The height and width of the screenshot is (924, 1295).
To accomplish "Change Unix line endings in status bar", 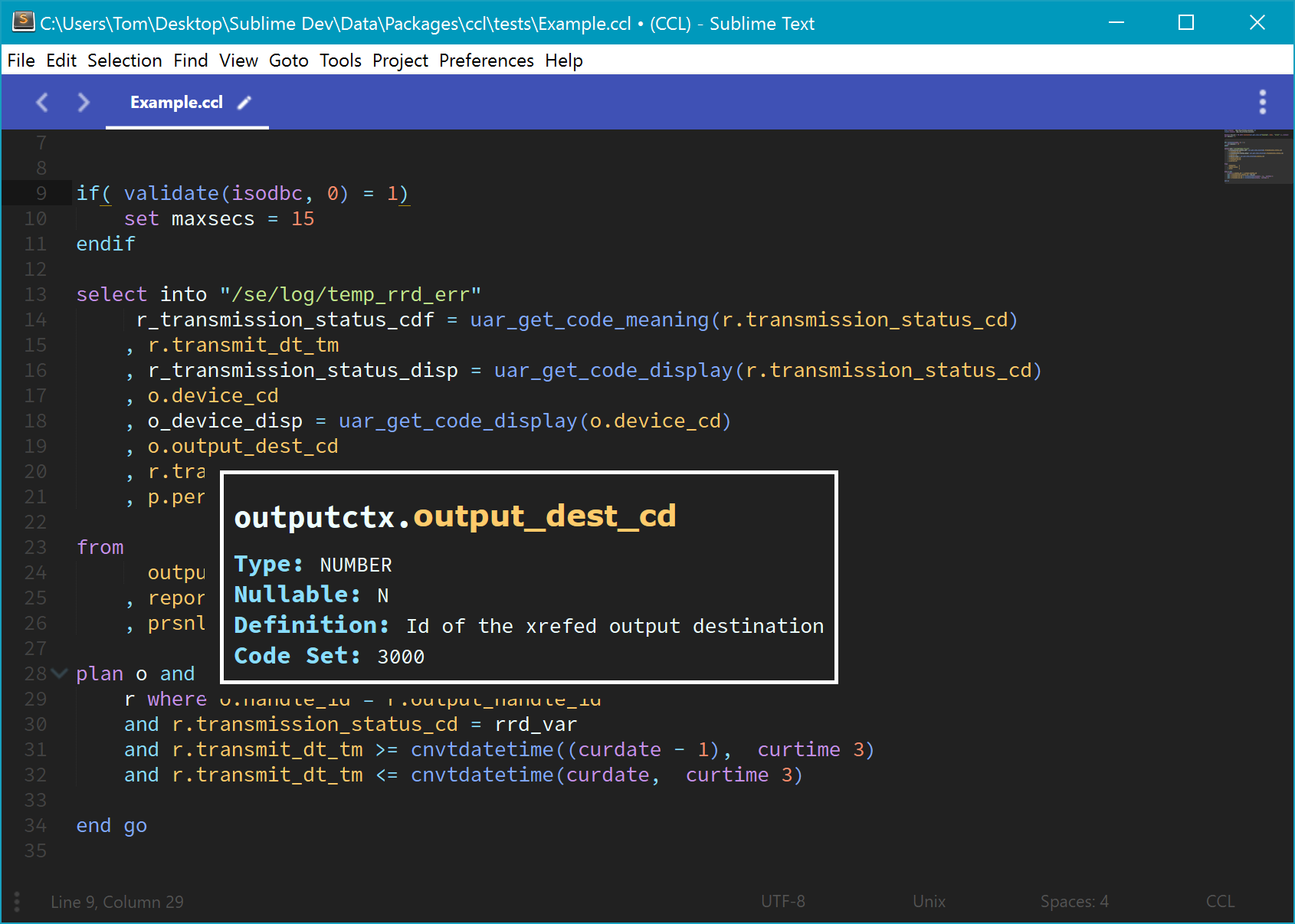I will pos(929,902).
